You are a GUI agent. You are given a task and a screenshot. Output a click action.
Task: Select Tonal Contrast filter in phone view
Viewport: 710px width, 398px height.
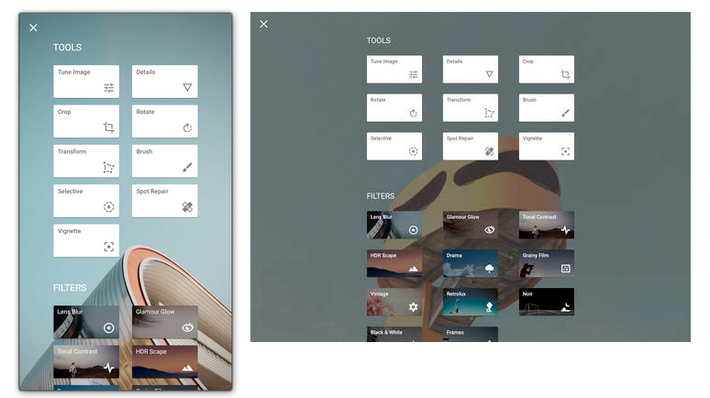pyautogui.click(x=86, y=362)
